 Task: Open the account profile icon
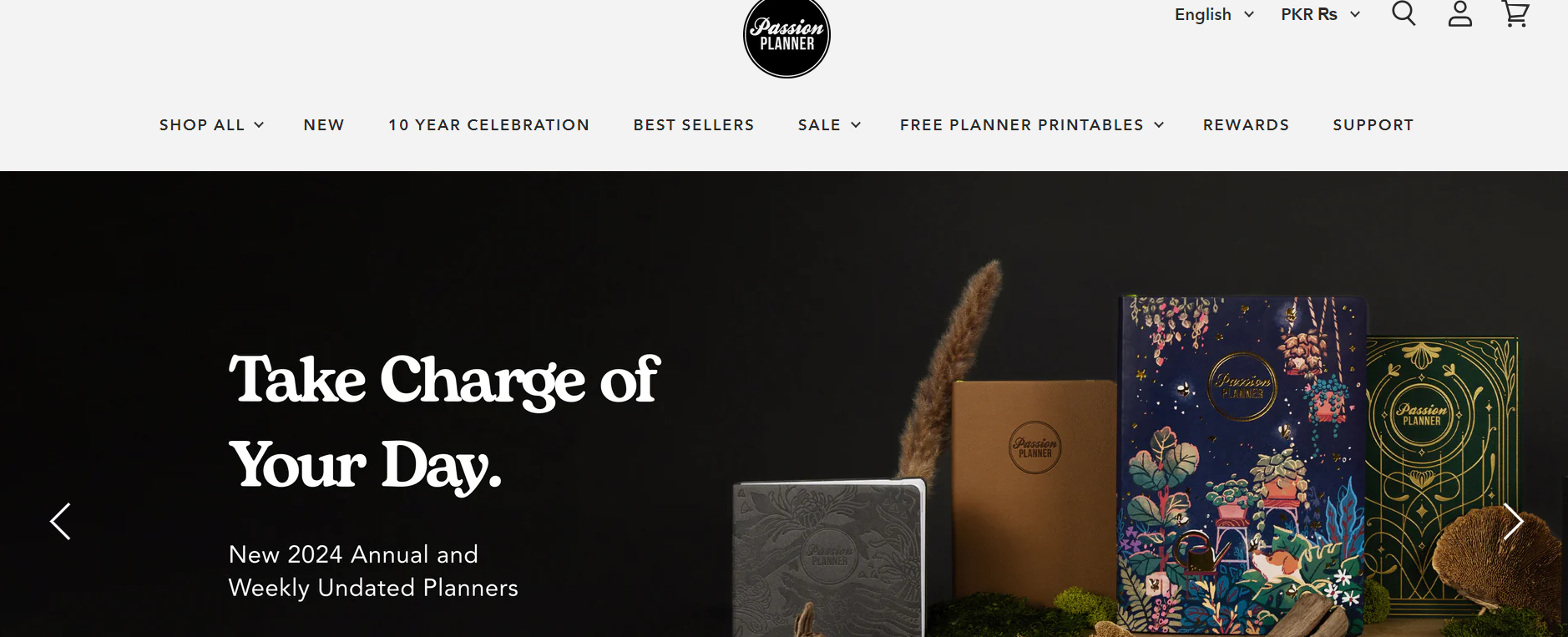[1459, 13]
